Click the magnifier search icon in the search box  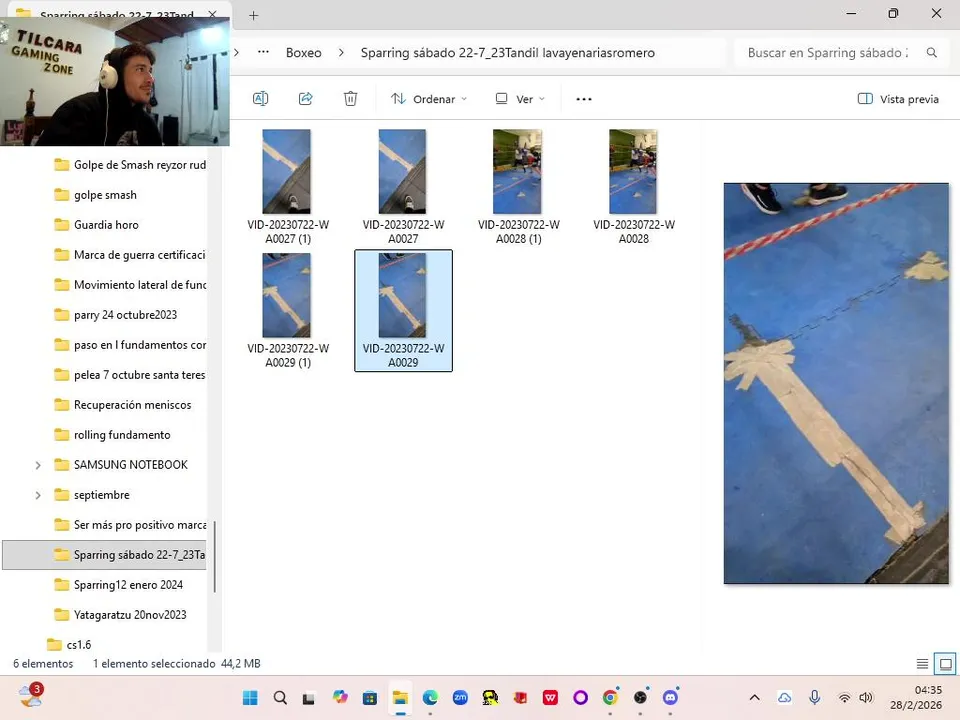pos(931,53)
